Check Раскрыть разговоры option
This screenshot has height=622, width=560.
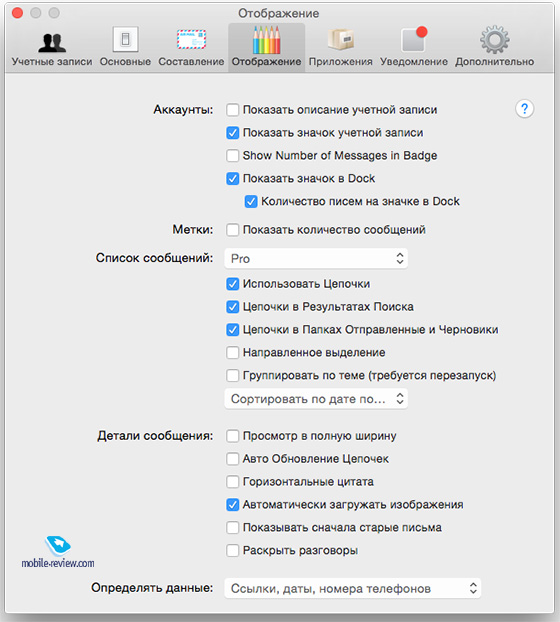(232, 551)
